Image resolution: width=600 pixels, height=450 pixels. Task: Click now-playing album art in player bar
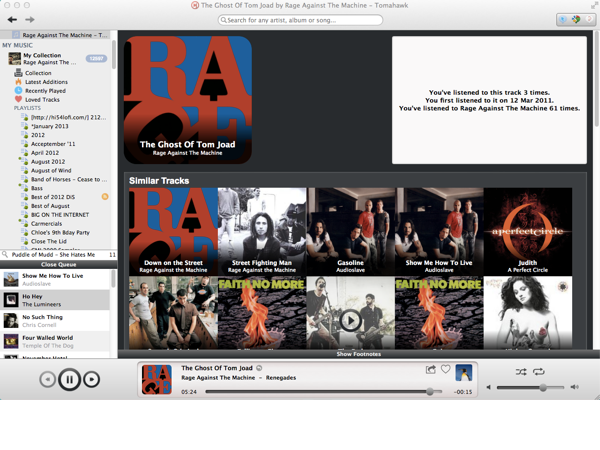coord(157,379)
